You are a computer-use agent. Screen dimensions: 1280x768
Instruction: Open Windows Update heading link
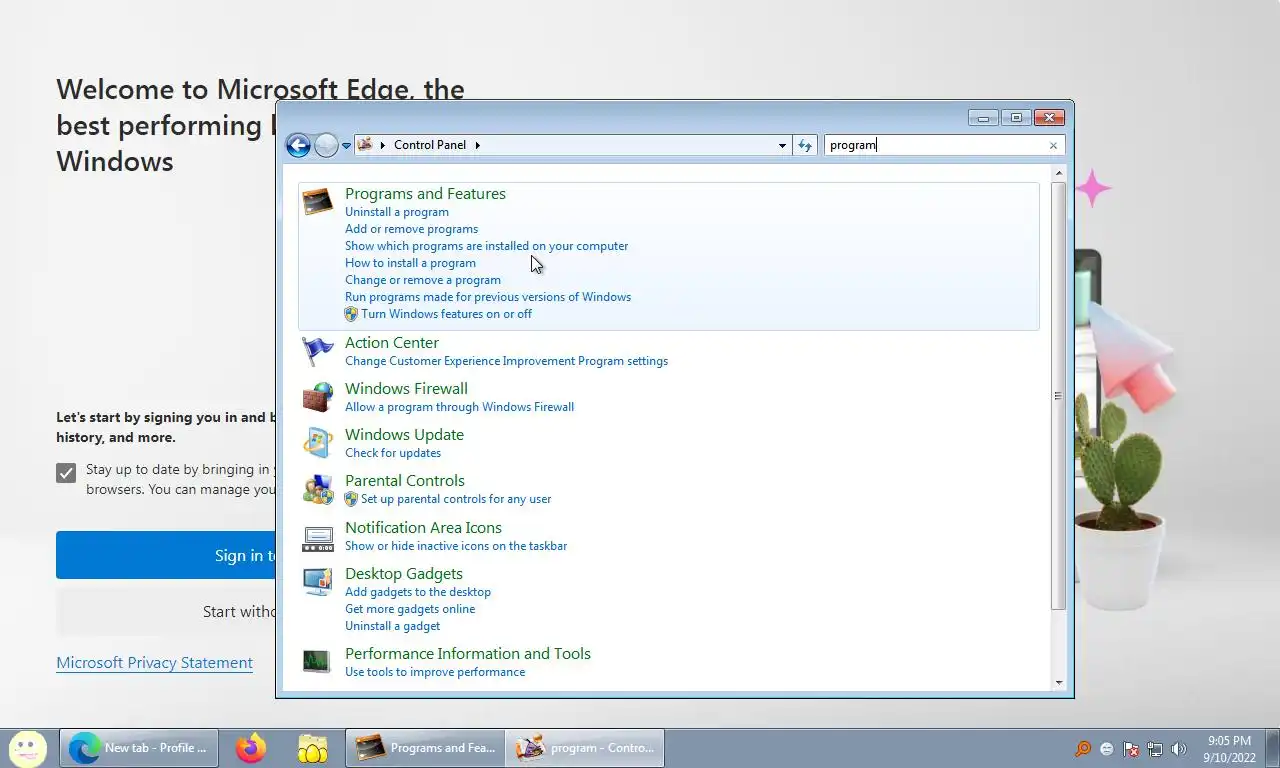(404, 435)
